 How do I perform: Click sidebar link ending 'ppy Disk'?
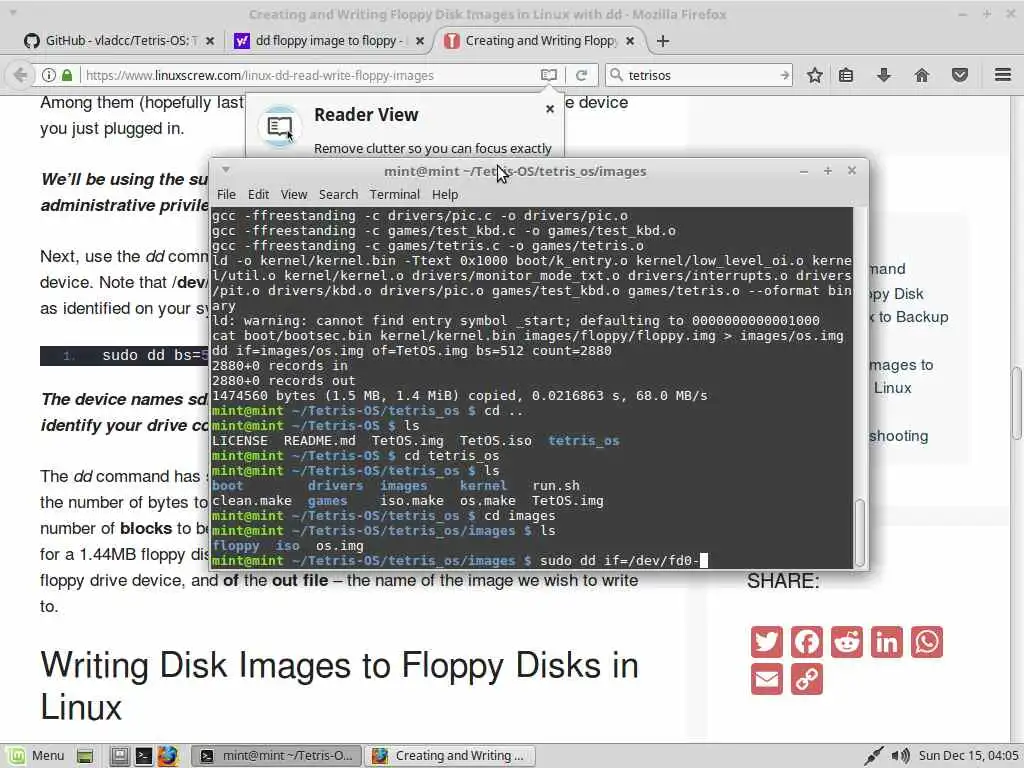tap(896, 294)
